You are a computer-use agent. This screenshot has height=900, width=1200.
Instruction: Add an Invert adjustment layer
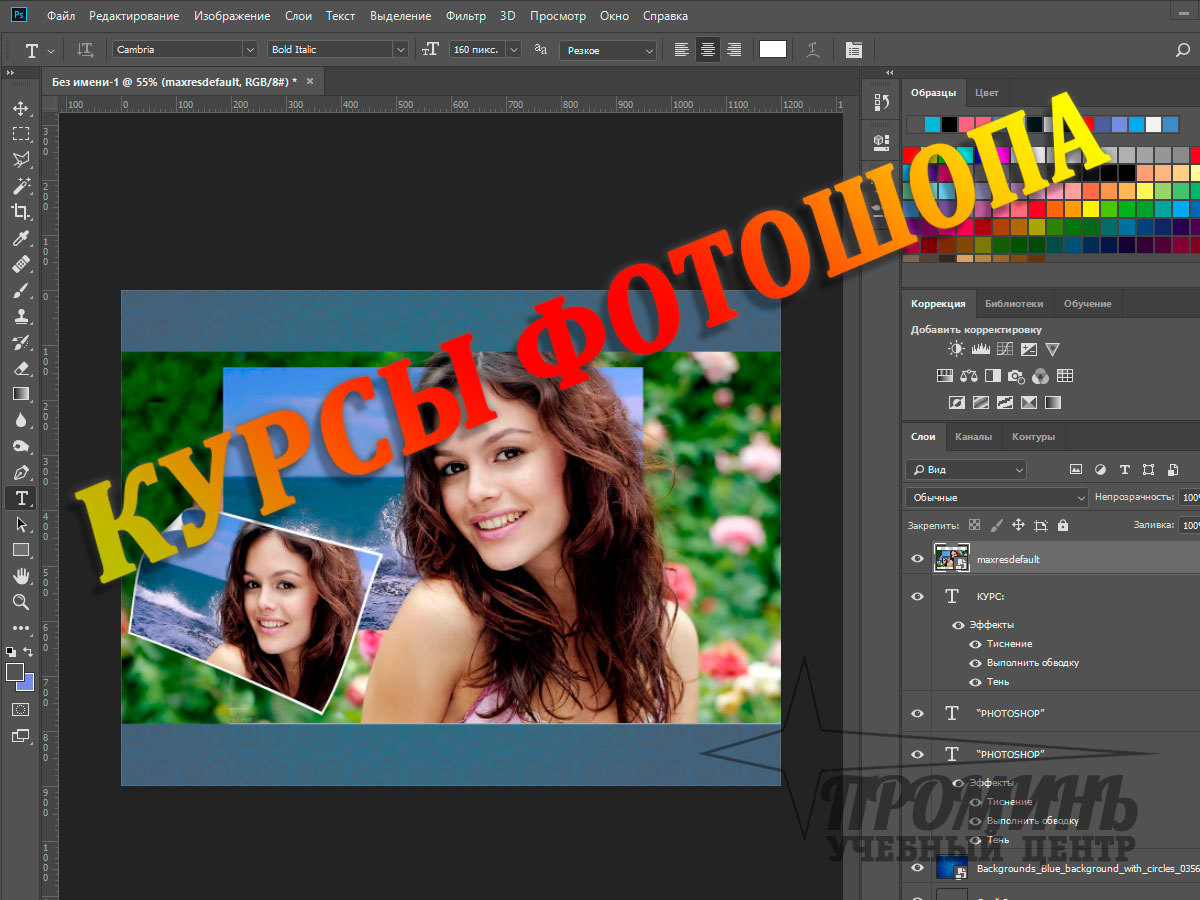957,403
